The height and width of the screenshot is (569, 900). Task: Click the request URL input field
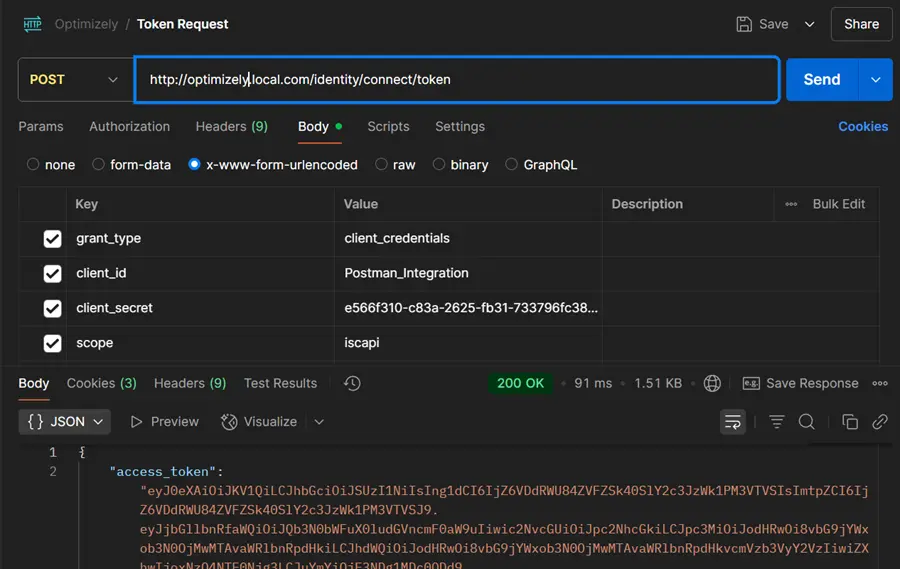[457, 80]
